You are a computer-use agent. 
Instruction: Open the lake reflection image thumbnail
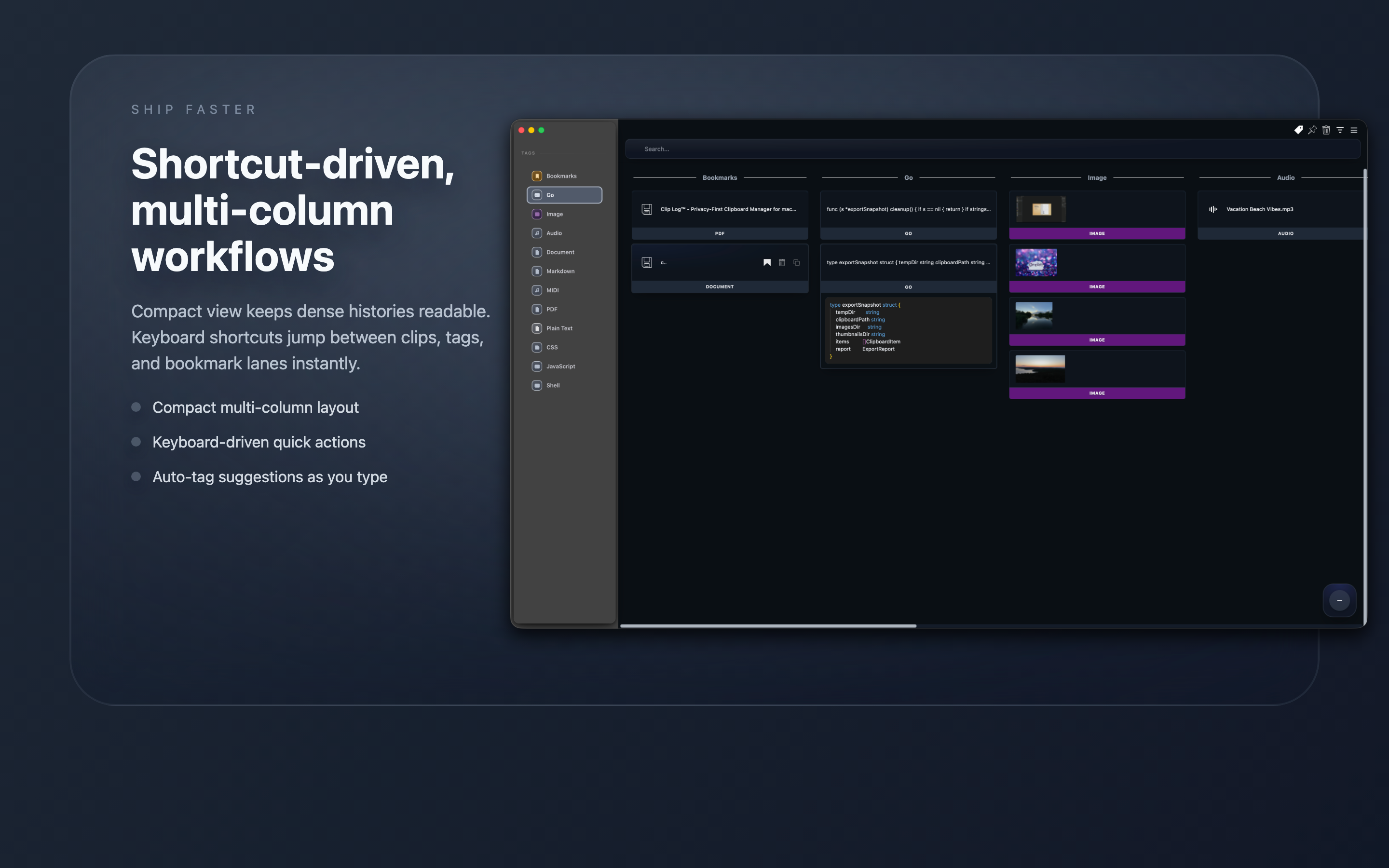pyautogui.click(x=1034, y=316)
